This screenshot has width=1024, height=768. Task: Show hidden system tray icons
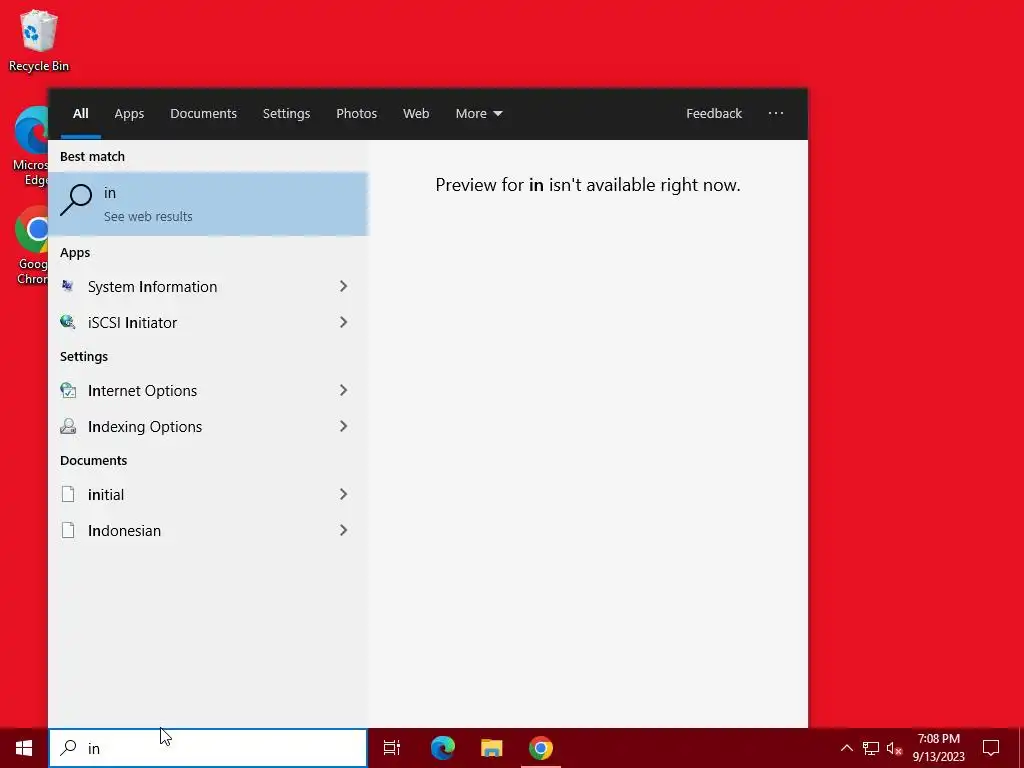[846, 748]
